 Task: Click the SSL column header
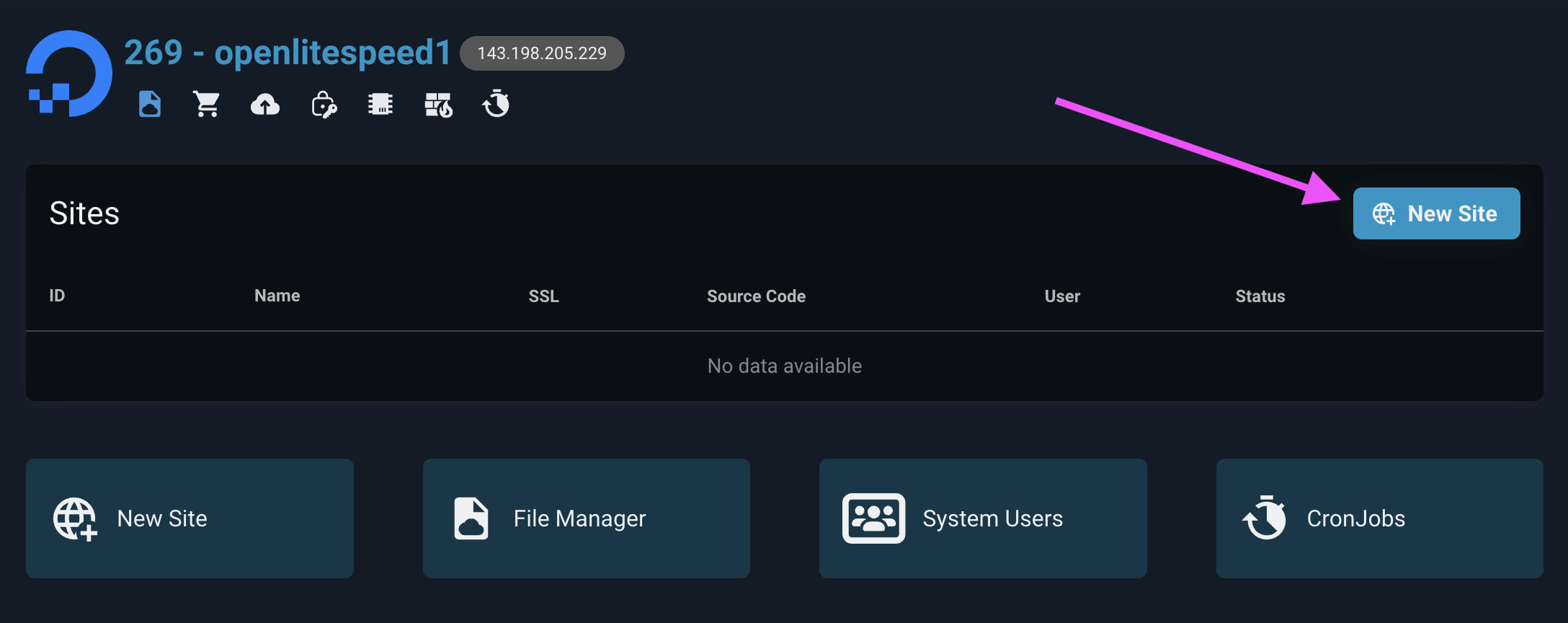(543, 296)
